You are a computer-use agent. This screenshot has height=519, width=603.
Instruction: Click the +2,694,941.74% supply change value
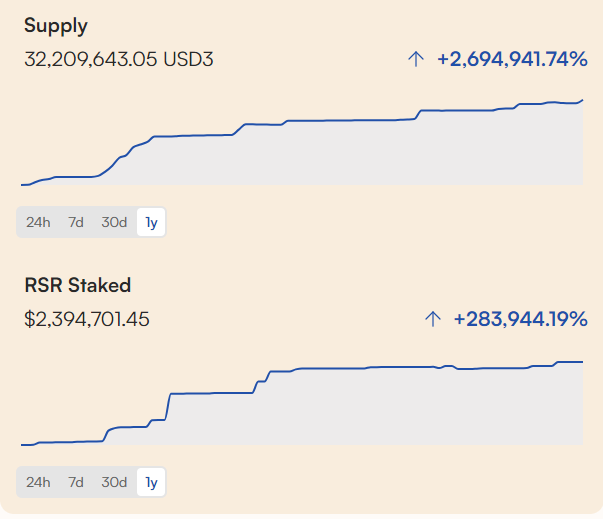tap(512, 59)
